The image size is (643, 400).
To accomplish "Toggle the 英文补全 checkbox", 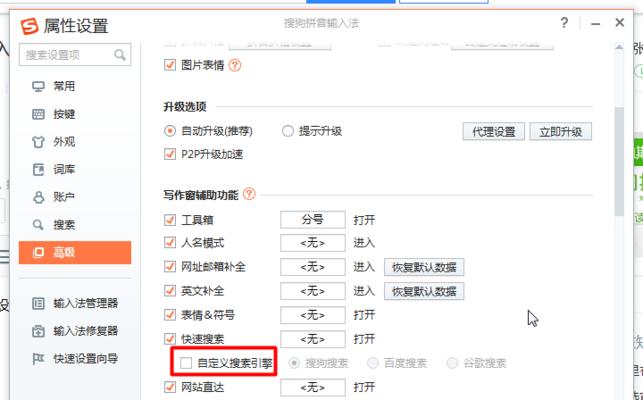I will point(170,291).
